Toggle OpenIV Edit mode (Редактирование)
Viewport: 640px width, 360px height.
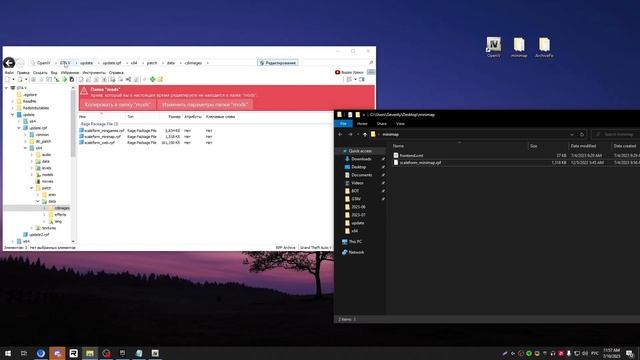(x=278, y=63)
